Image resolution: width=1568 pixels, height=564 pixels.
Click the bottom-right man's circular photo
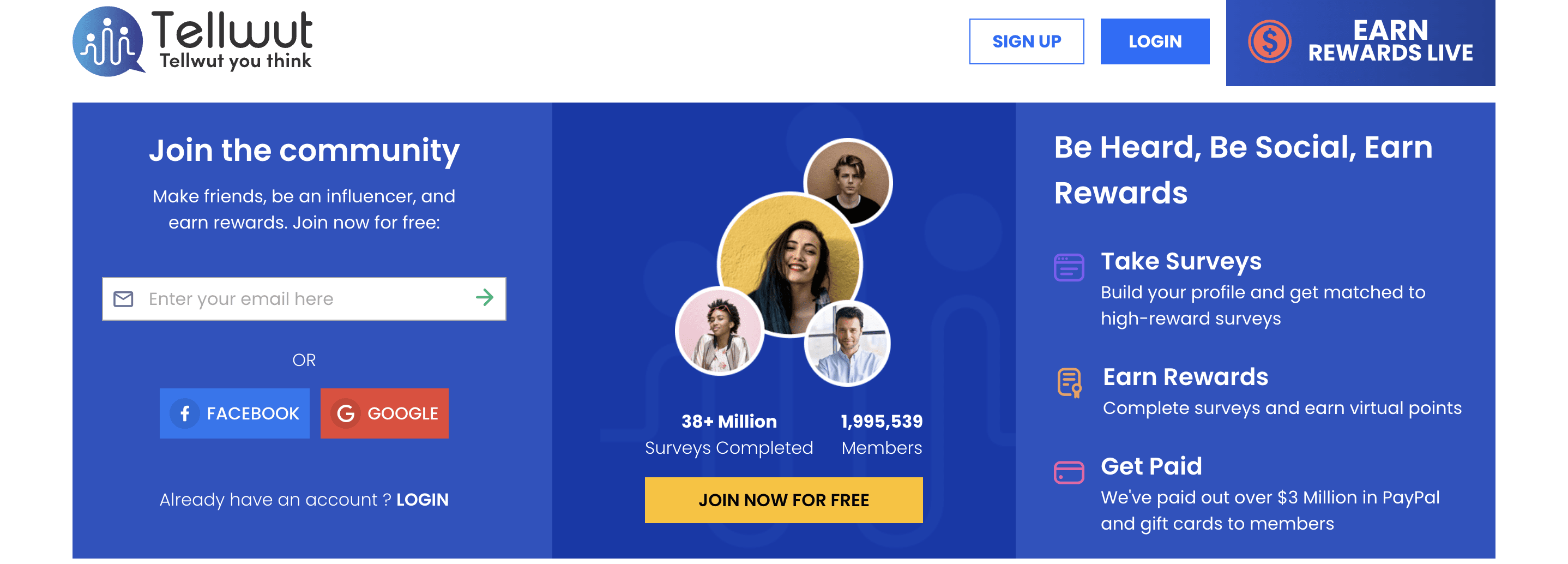pos(847,343)
